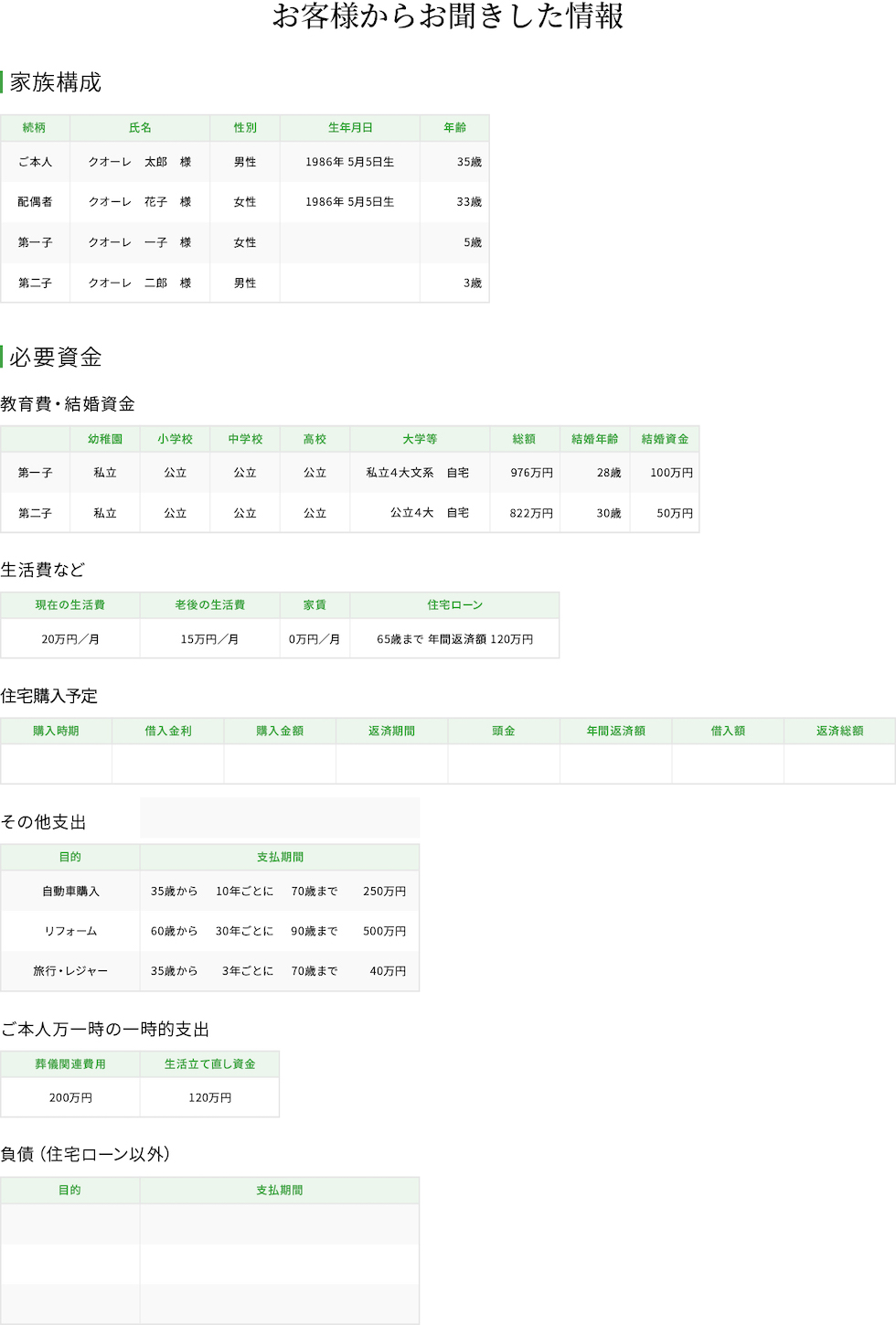Image resolution: width=896 pixels, height=1325 pixels.
Task: Click the 35歳 age cell for ご本人
Action: pyautogui.click(x=454, y=161)
